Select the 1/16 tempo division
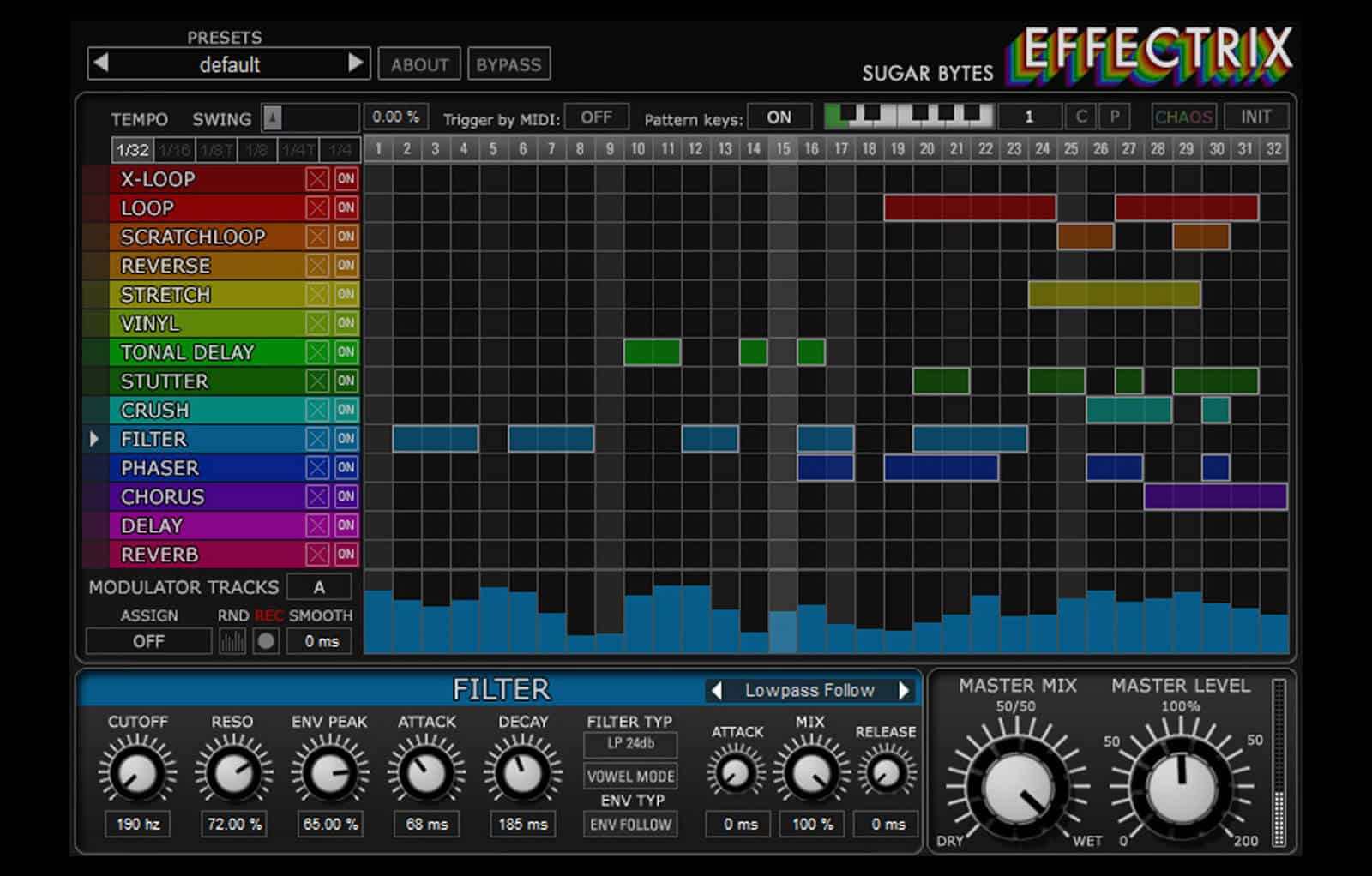Image resolution: width=1372 pixels, height=876 pixels. pyautogui.click(x=174, y=150)
